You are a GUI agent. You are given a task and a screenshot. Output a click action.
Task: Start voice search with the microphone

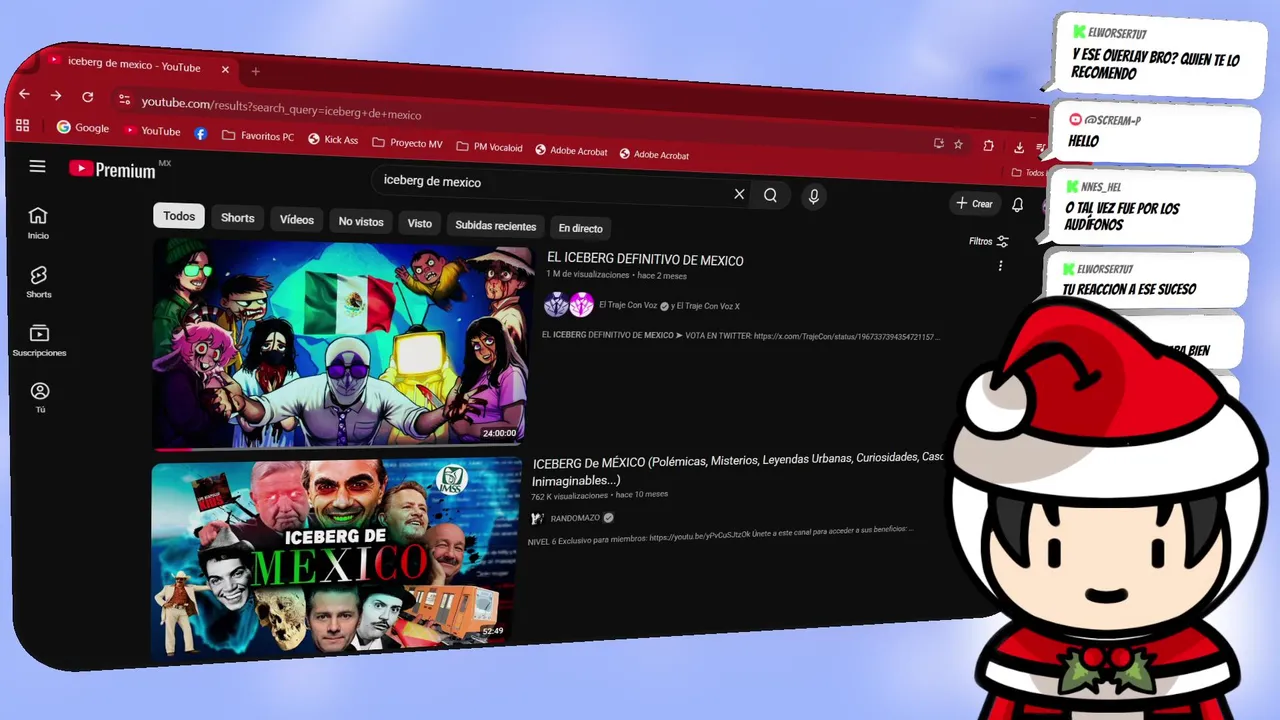[813, 197]
